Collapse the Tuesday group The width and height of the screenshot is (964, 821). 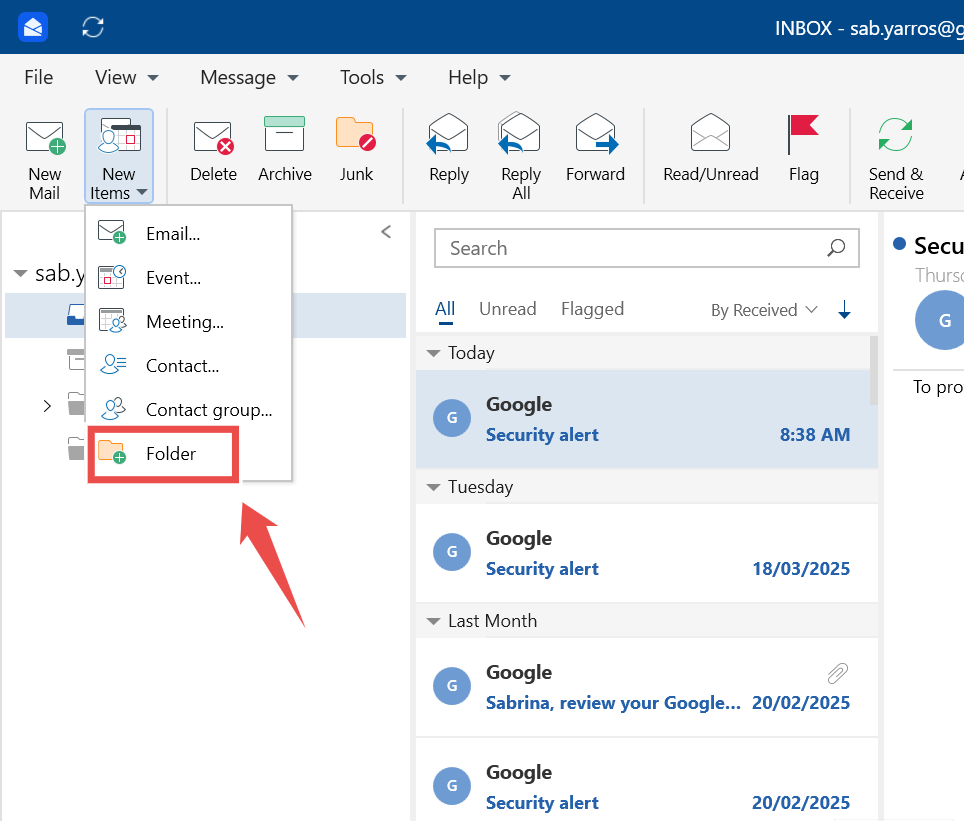pyautogui.click(x=433, y=487)
